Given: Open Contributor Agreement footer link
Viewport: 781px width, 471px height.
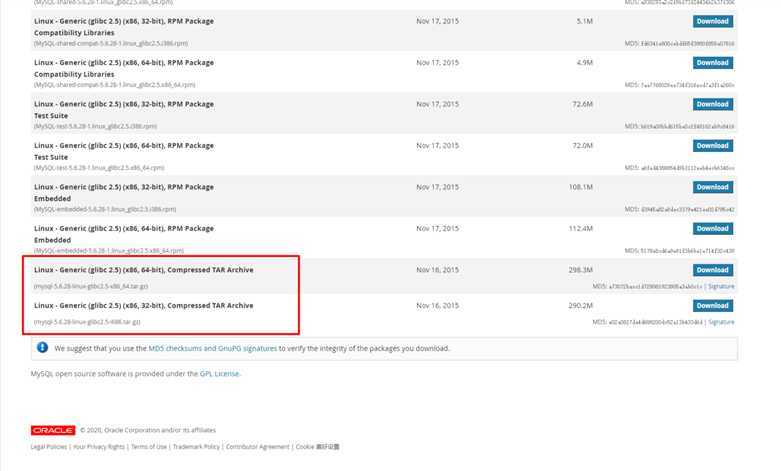Looking at the screenshot, I should 258,447.
